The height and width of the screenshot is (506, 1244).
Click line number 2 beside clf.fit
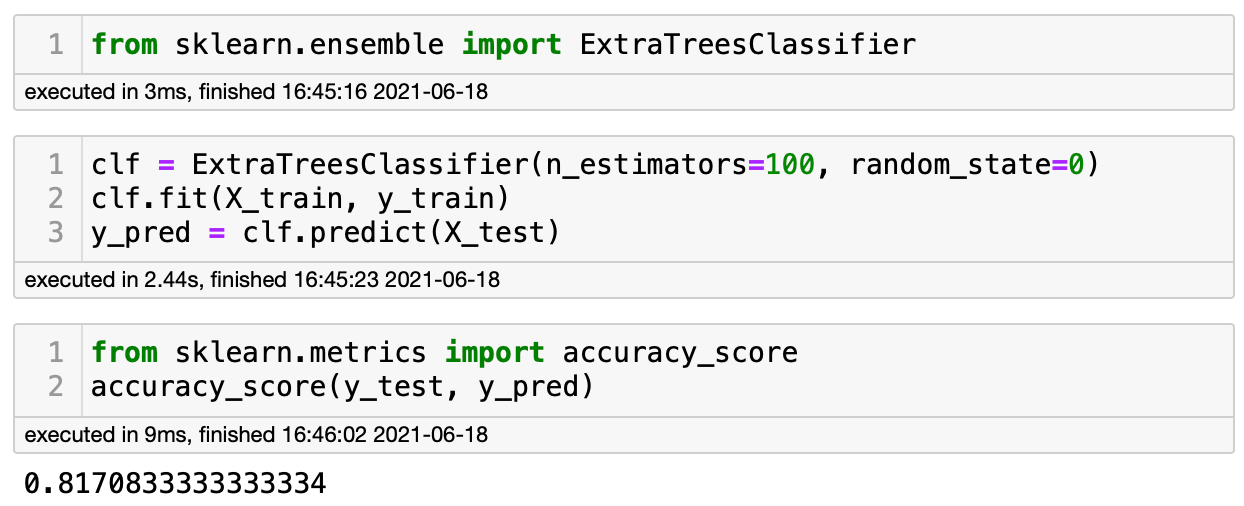pyautogui.click(x=55, y=198)
